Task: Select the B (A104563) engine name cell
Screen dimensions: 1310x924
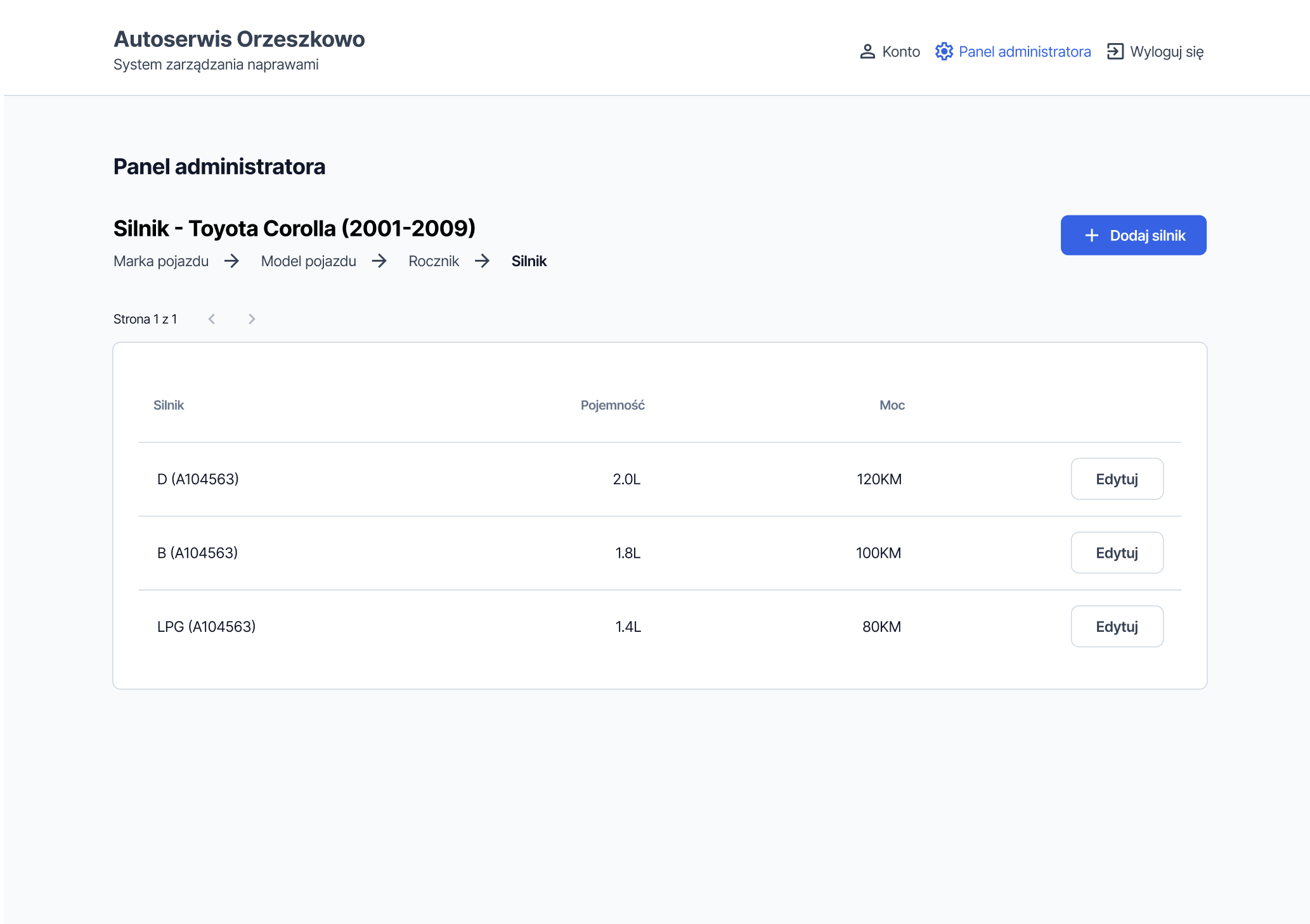Action: [197, 553]
